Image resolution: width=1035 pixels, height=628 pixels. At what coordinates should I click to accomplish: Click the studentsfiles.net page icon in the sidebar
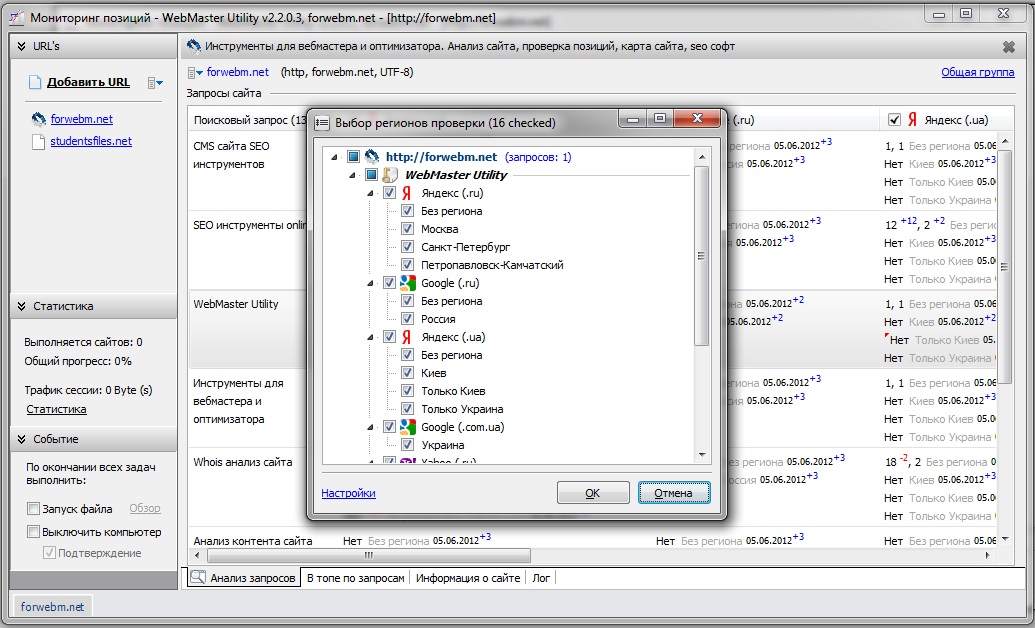tap(38, 142)
